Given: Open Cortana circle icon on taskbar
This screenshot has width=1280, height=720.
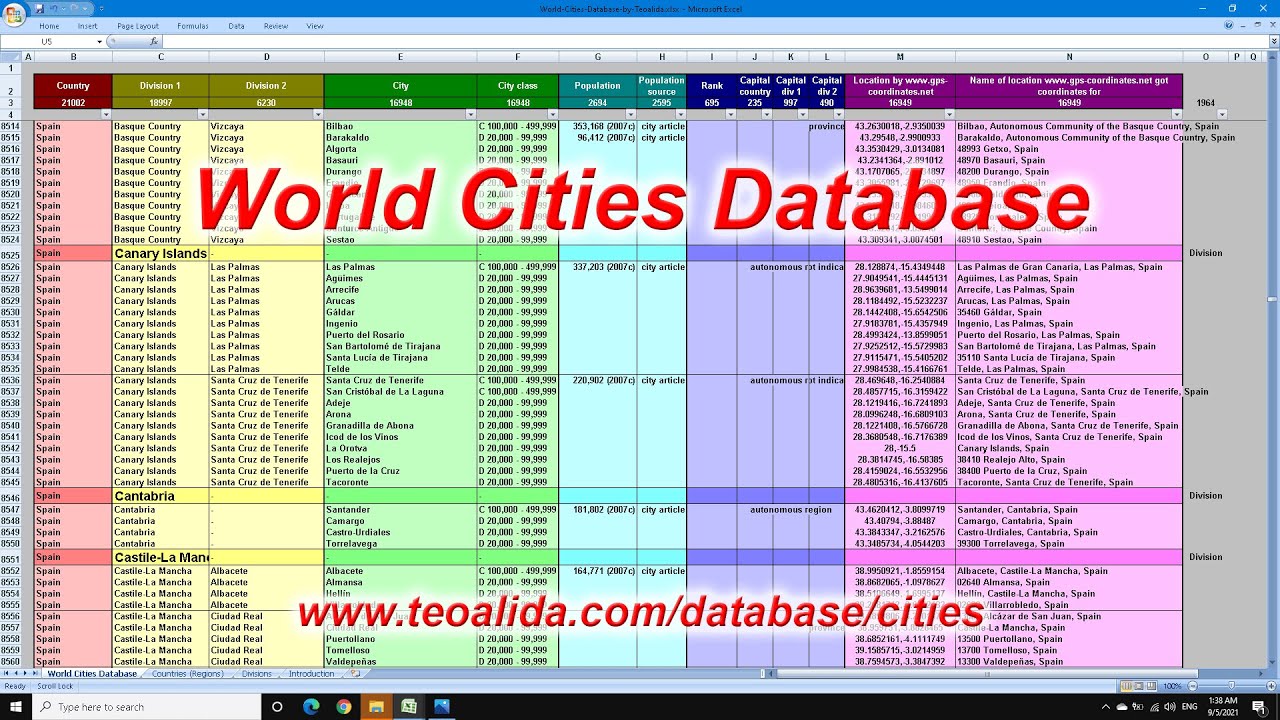Looking at the screenshot, I should pyautogui.click(x=277, y=707).
